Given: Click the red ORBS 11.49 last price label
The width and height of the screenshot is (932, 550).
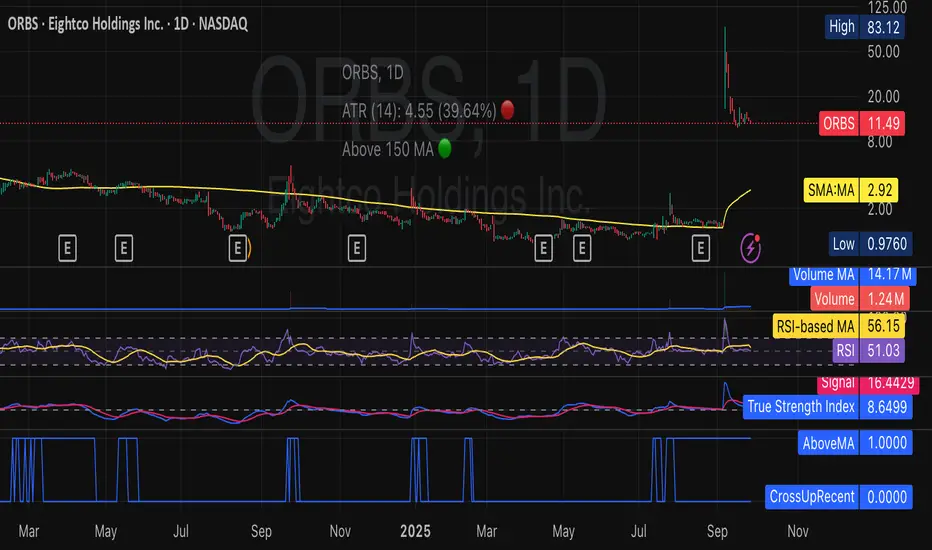Looking at the screenshot, I should point(862,124).
